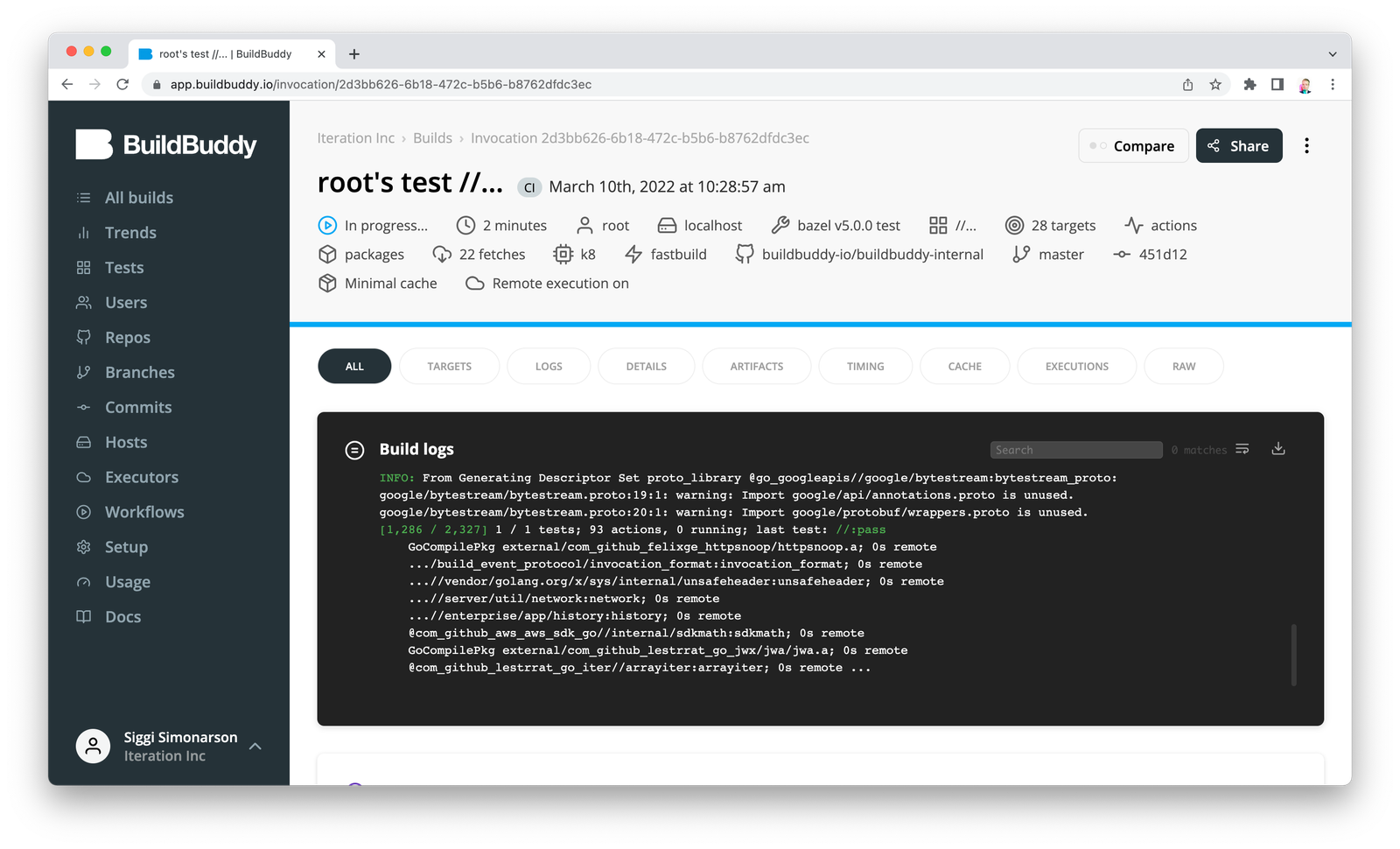Switch to the TARGETS tab
Screen dimensions: 1400x849
[450, 367]
